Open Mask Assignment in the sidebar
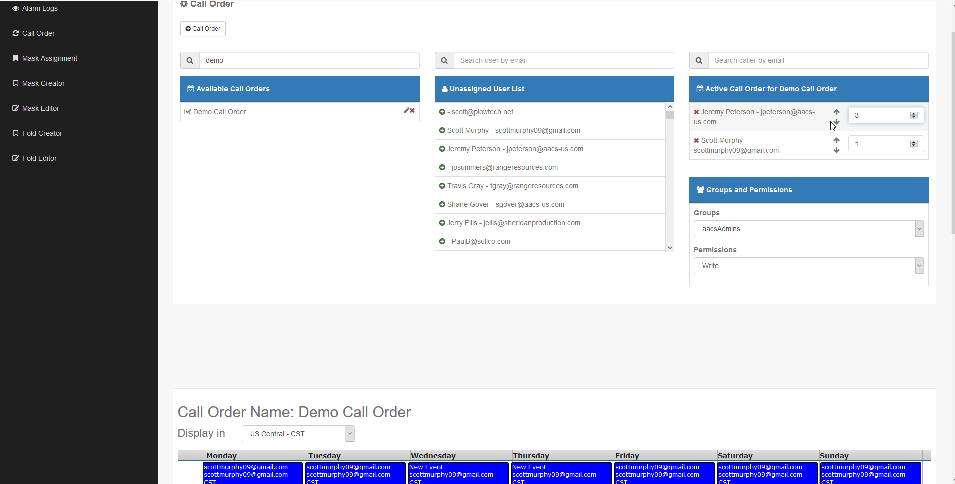The width and height of the screenshot is (955, 484). (49, 58)
